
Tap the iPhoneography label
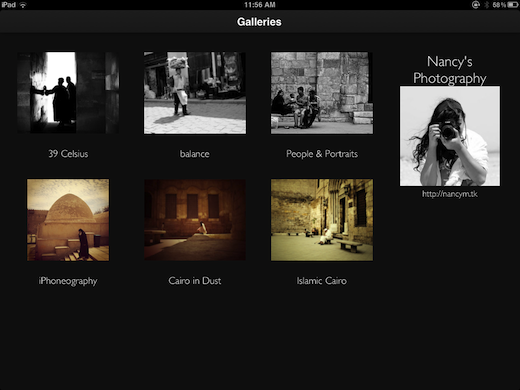click(x=68, y=281)
